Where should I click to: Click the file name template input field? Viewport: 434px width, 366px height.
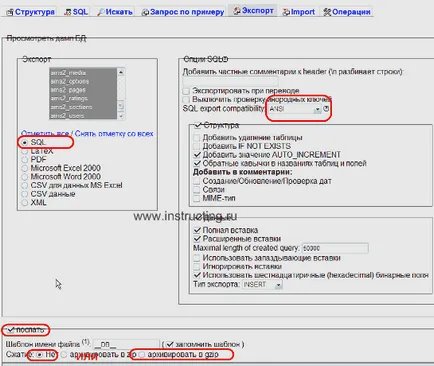click(126, 344)
